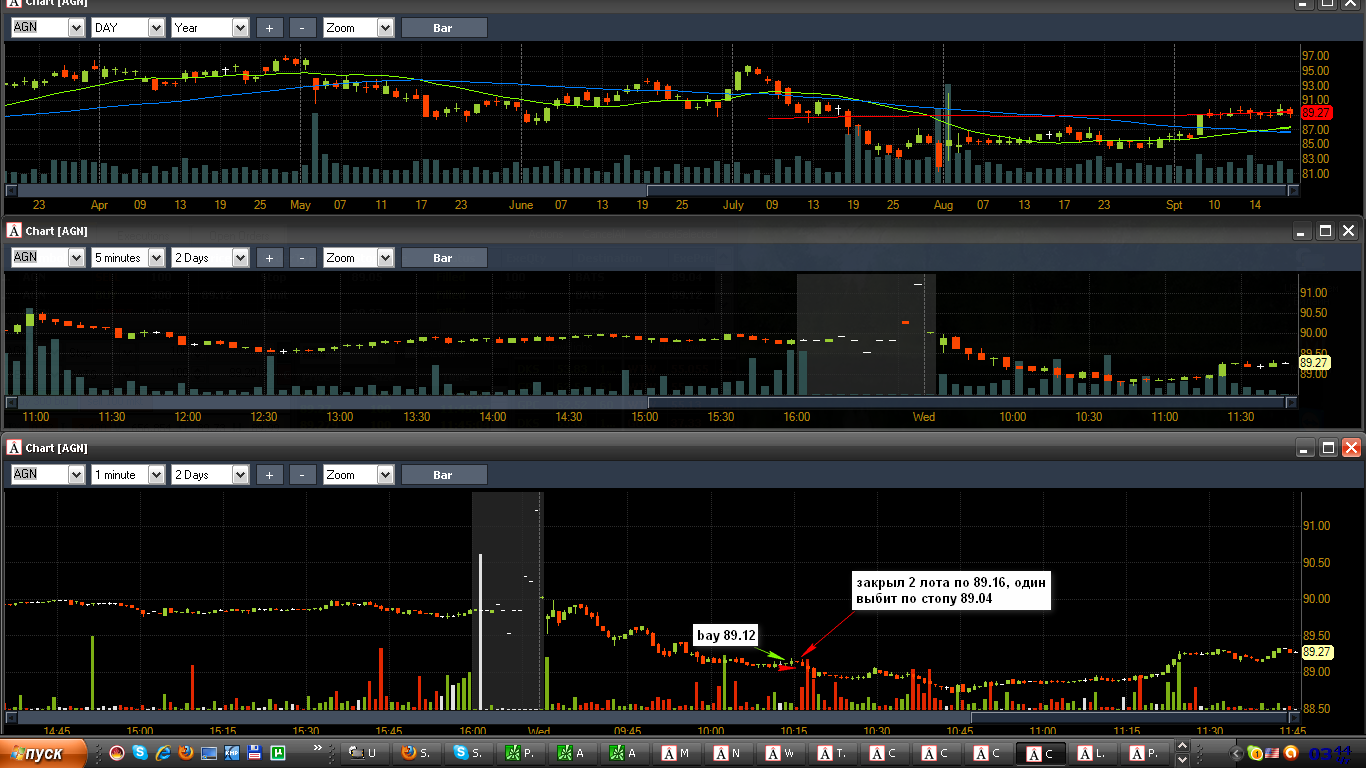Click the minus button in daily chart toolbar

click(302, 28)
